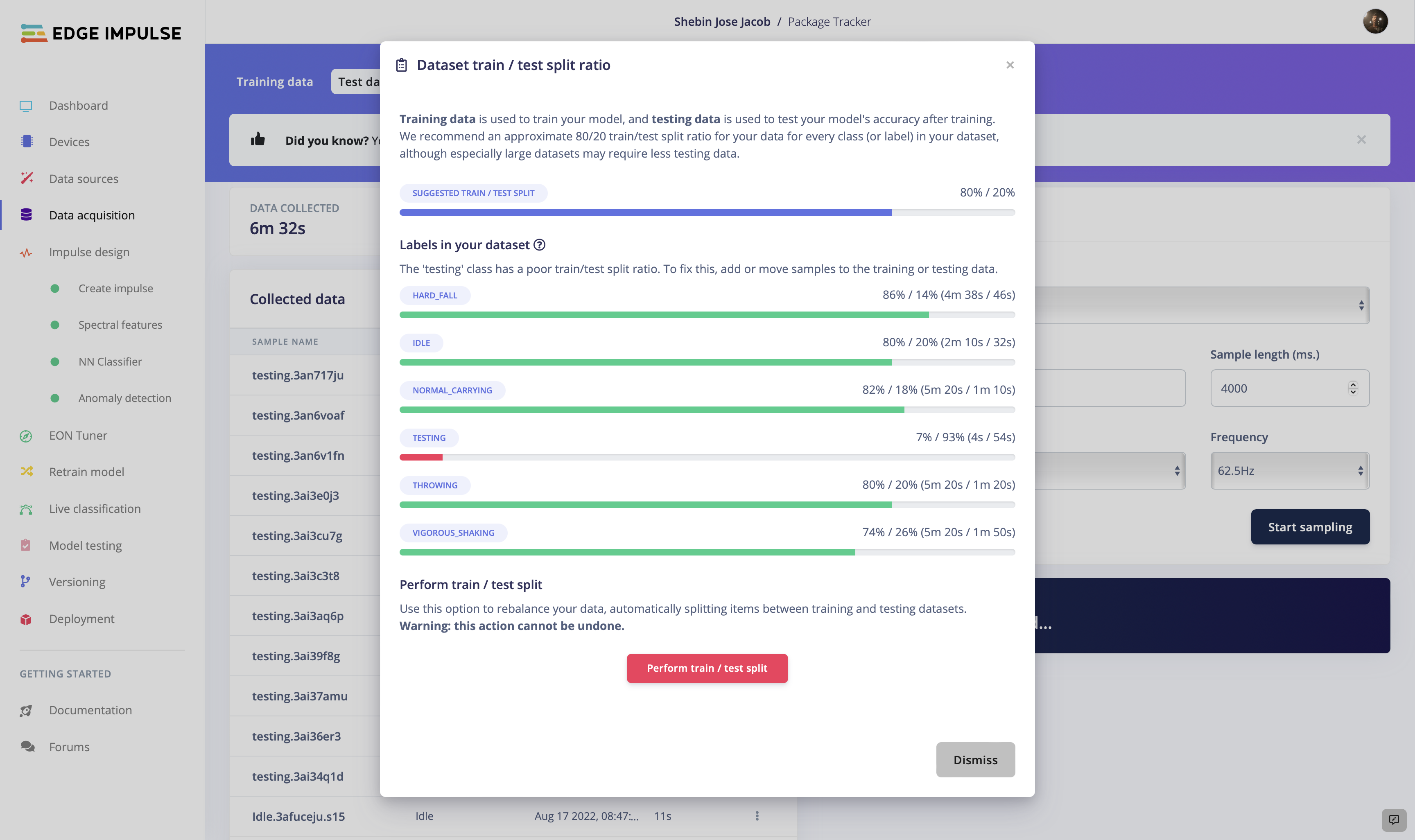This screenshot has width=1415, height=840.
Task: Open the Data sources panel
Action: pyautogui.click(x=83, y=179)
